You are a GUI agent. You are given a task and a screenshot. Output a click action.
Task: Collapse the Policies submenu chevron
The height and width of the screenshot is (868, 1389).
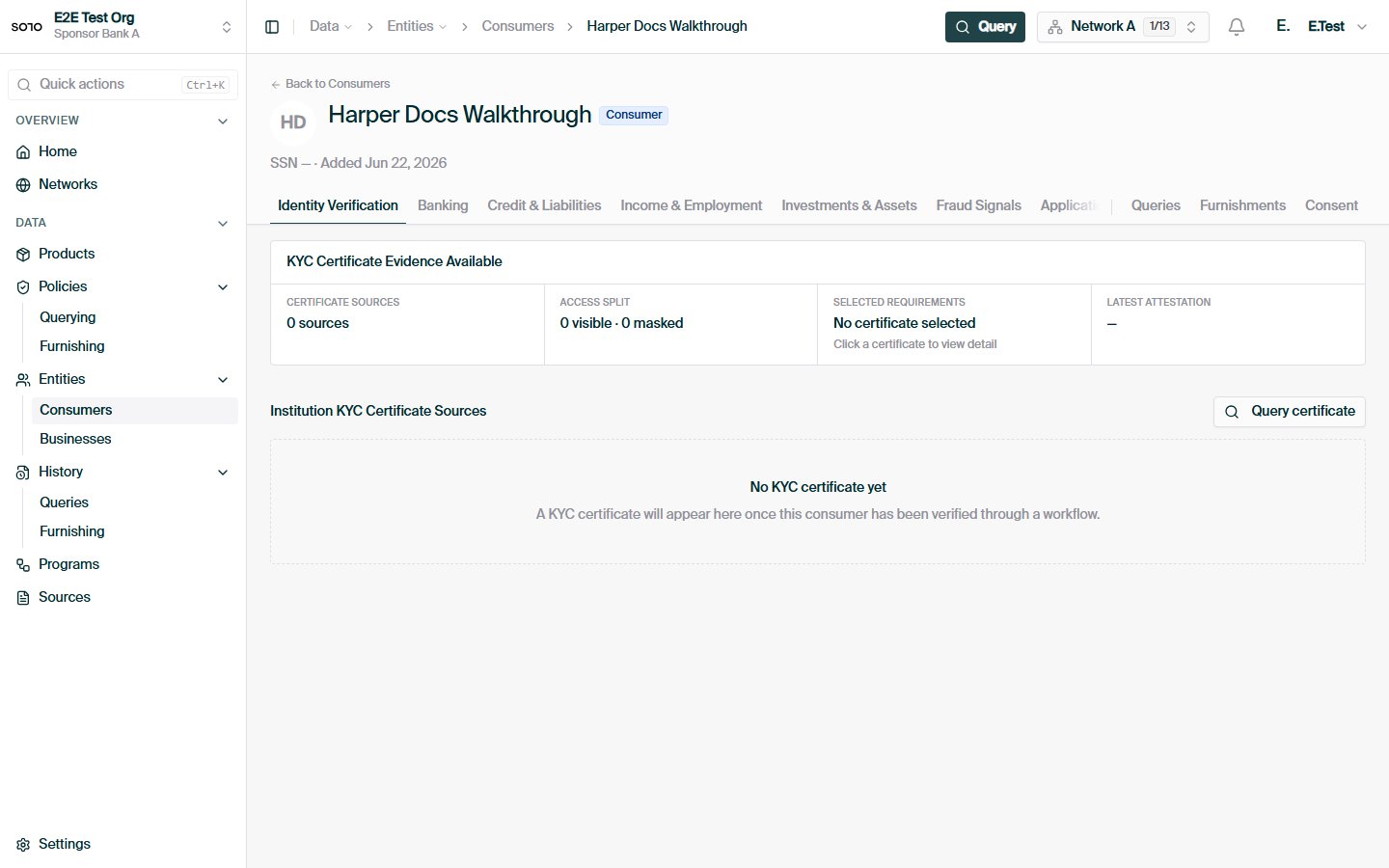pyautogui.click(x=223, y=287)
